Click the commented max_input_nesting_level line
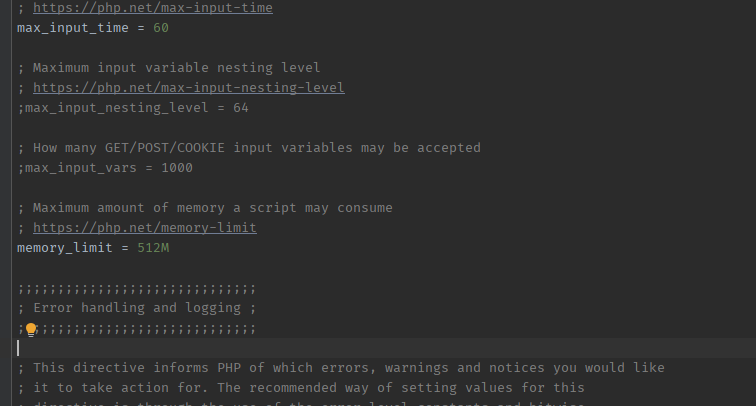This screenshot has height=406, width=756. 133,108
